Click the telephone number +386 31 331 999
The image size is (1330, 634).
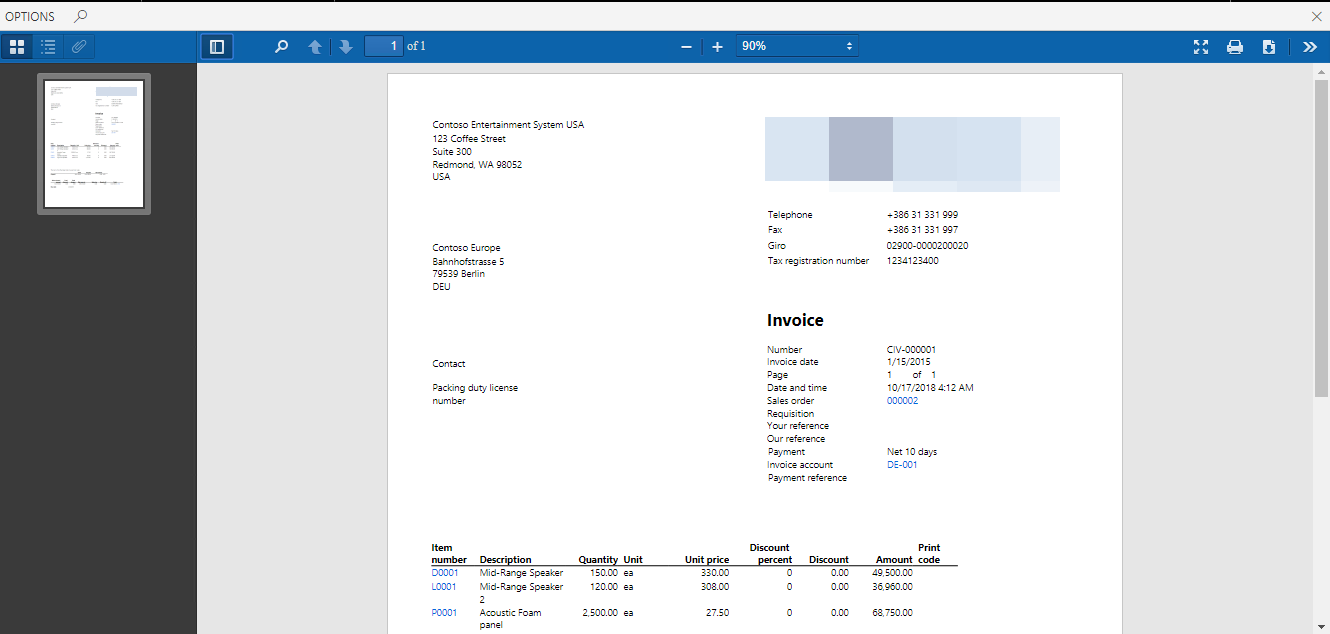point(922,215)
